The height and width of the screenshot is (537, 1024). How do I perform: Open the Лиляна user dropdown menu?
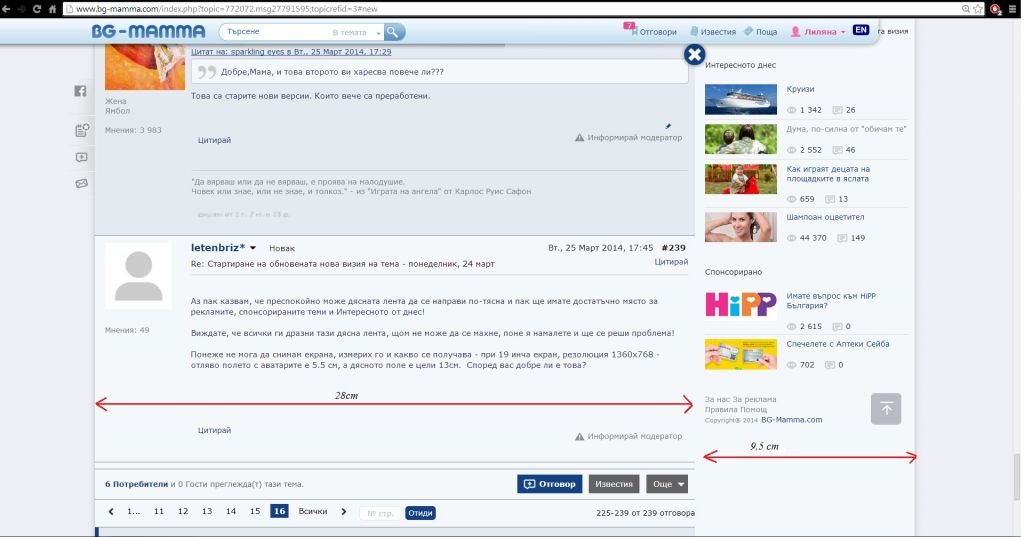(818, 32)
